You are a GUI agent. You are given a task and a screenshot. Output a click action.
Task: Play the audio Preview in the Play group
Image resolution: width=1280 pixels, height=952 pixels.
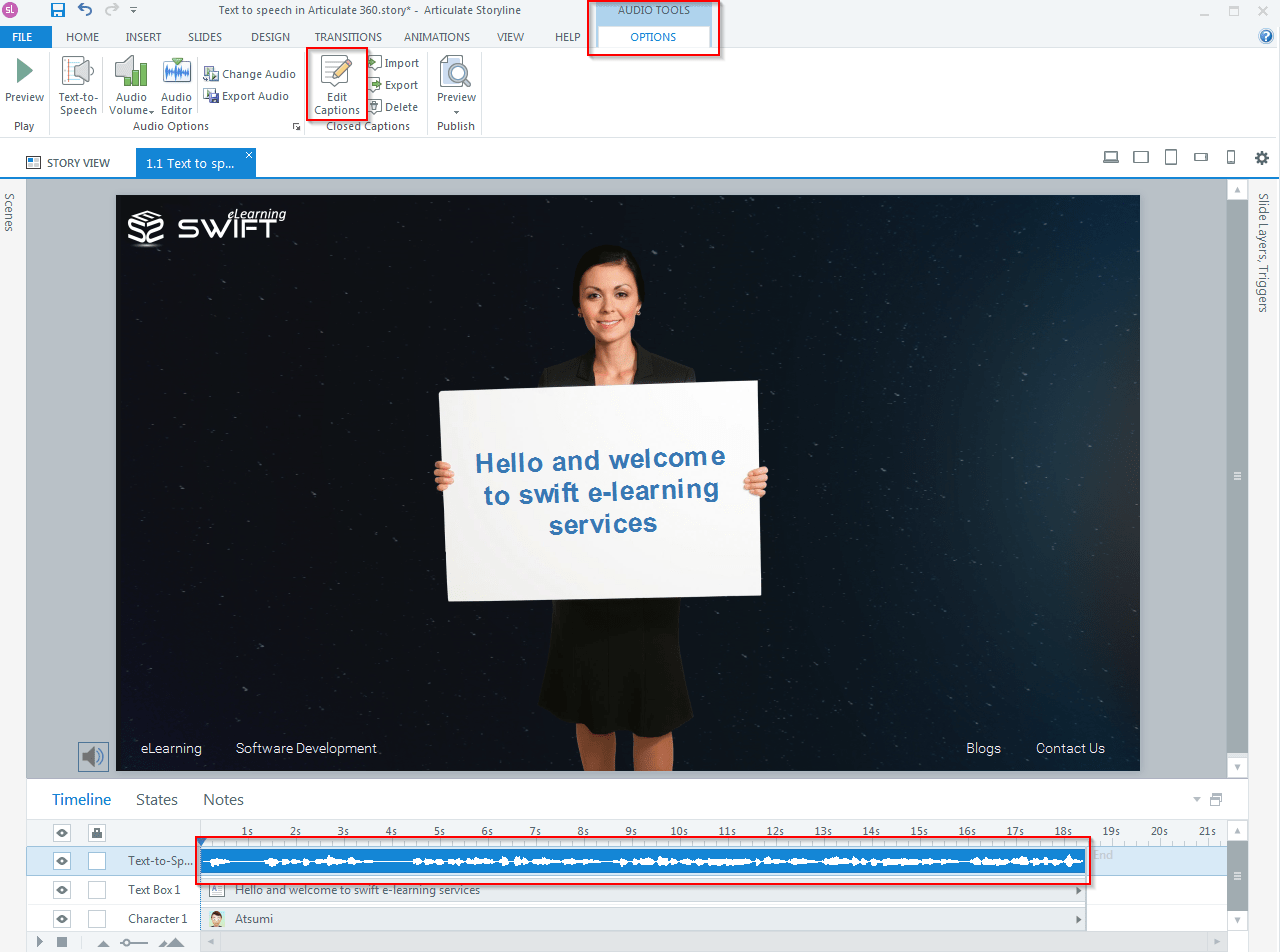point(24,80)
